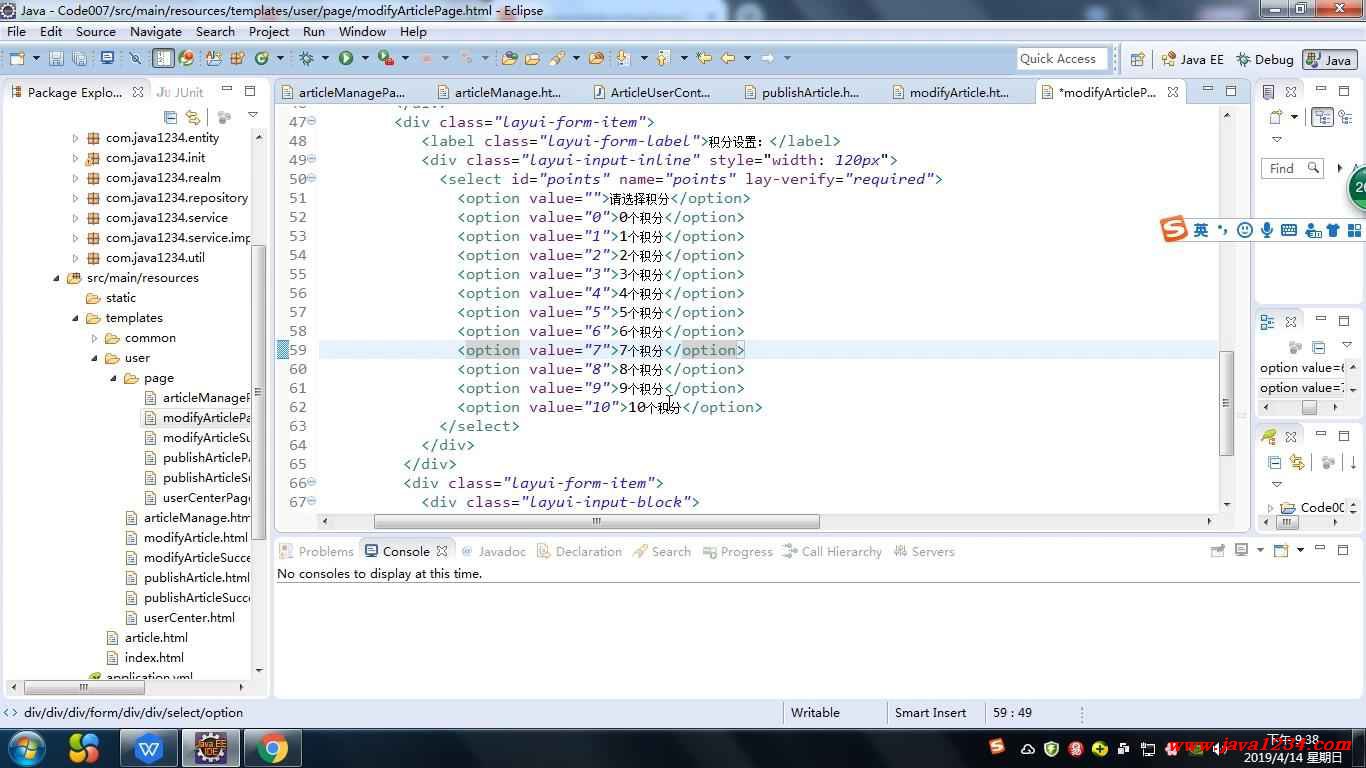Open the Run button dropdown arrow
This screenshot has width=1366, height=768.
[365, 58]
